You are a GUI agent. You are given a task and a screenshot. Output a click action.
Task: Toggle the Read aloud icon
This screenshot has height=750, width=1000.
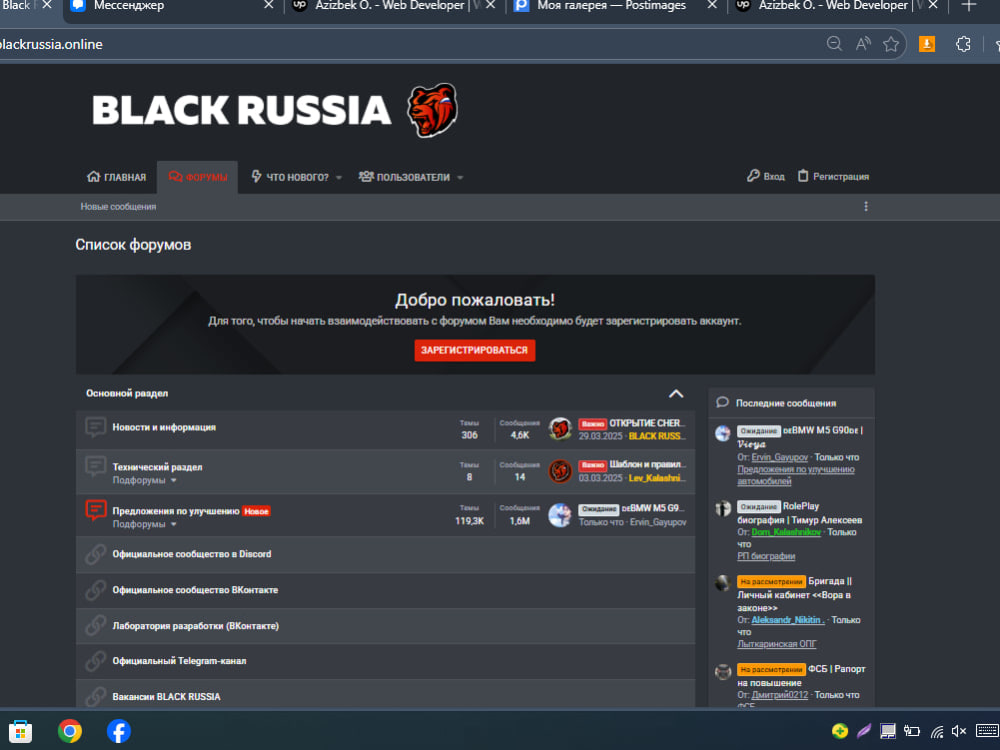(863, 43)
